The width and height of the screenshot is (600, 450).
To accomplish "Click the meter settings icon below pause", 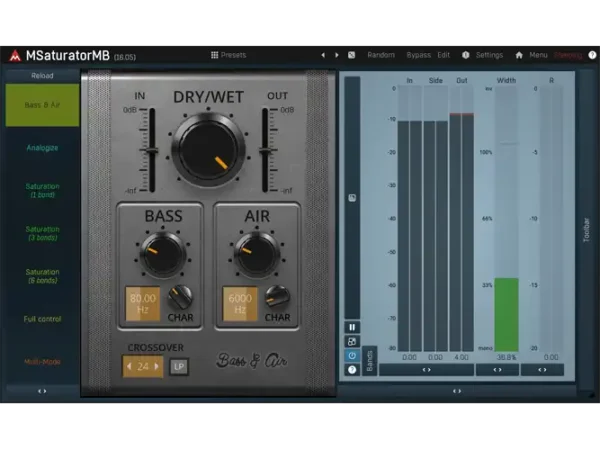I will click(352, 341).
